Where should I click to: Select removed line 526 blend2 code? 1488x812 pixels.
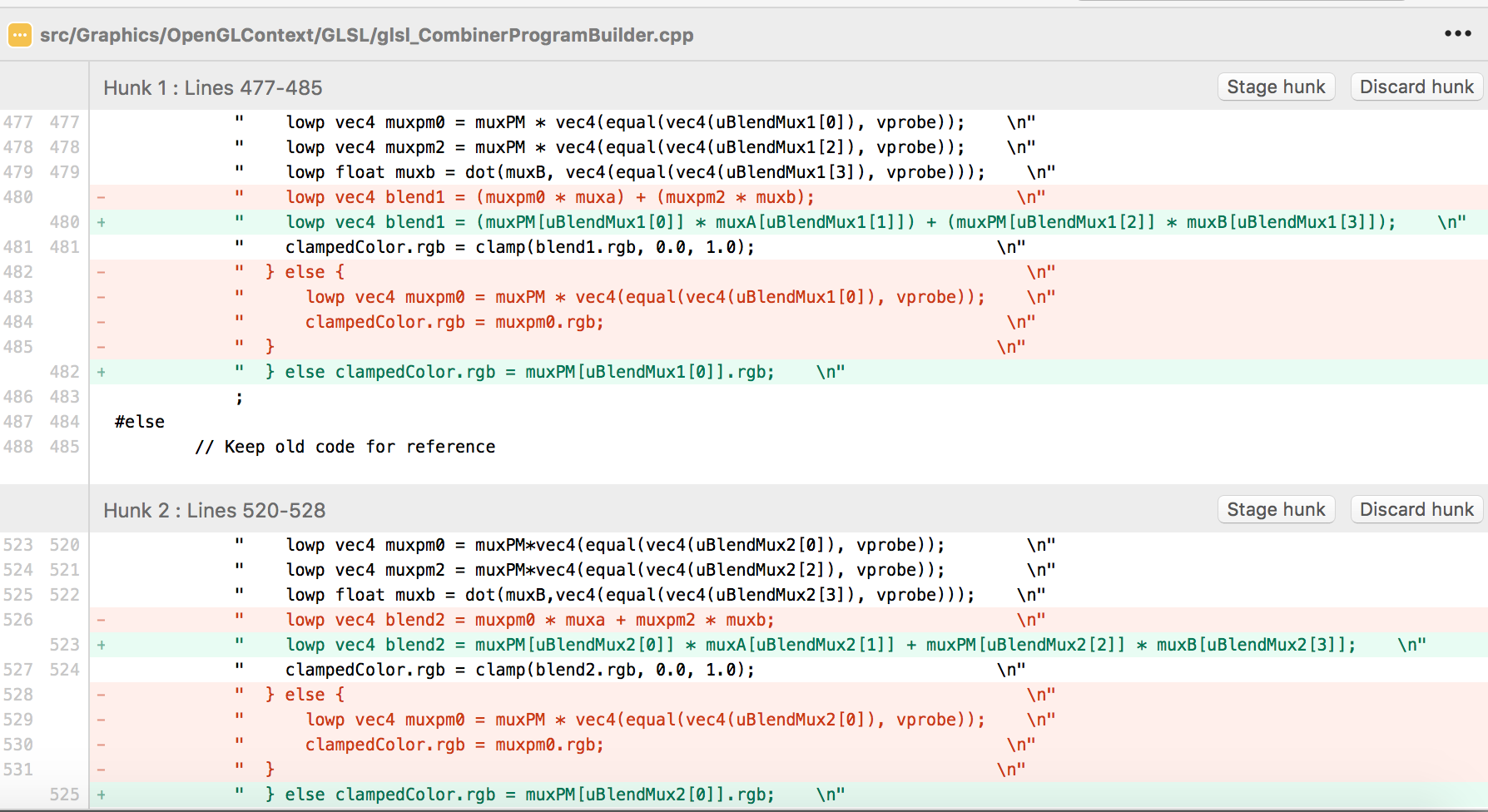point(788,620)
